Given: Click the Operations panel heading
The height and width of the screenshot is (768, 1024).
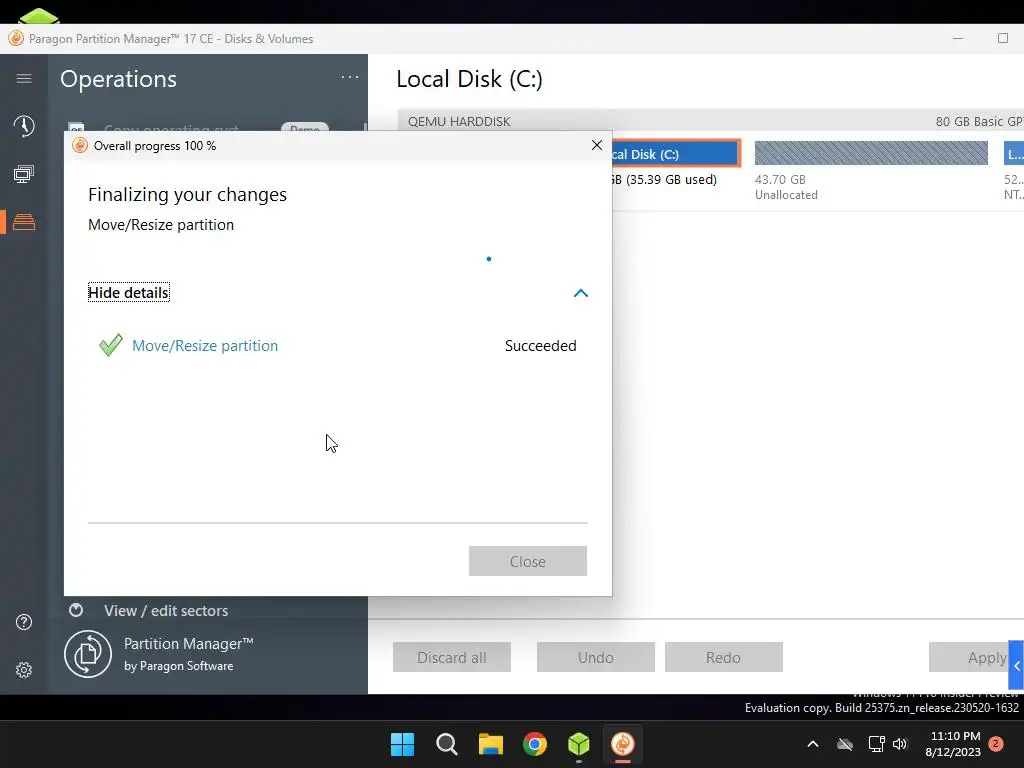Looking at the screenshot, I should coord(118,79).
